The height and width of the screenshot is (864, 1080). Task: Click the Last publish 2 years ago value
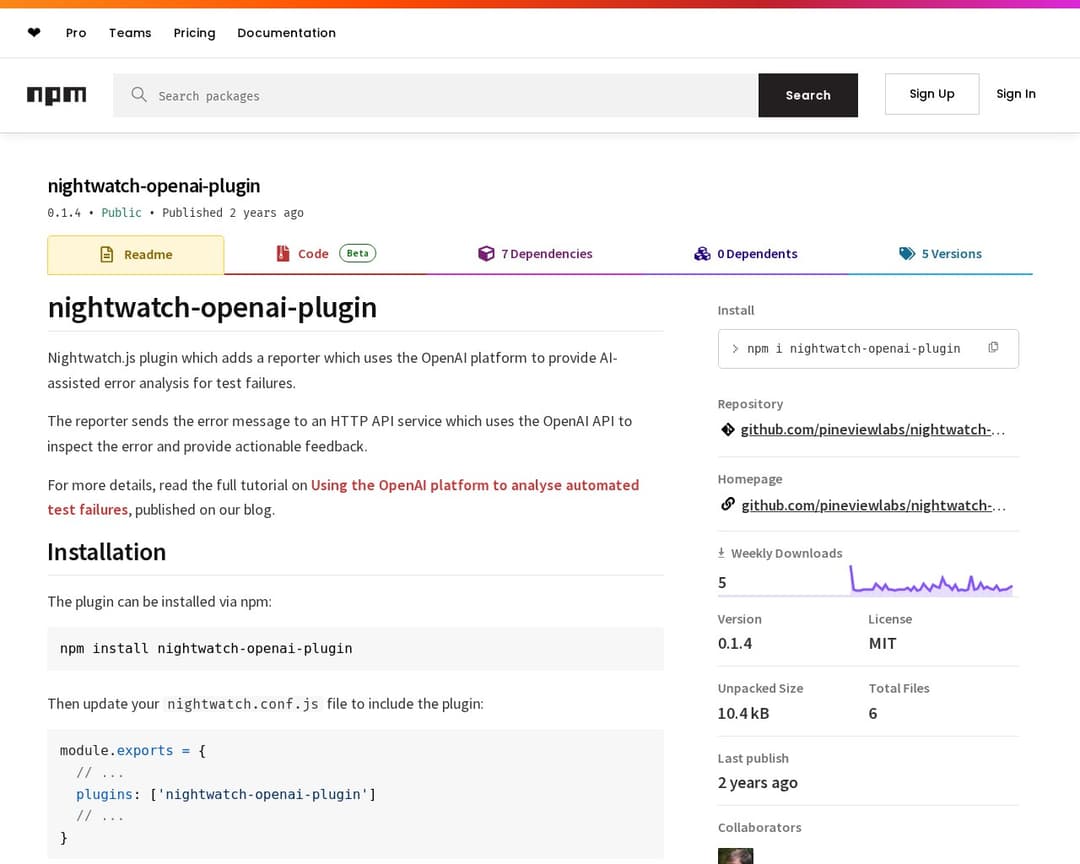[x=758, y=783]
